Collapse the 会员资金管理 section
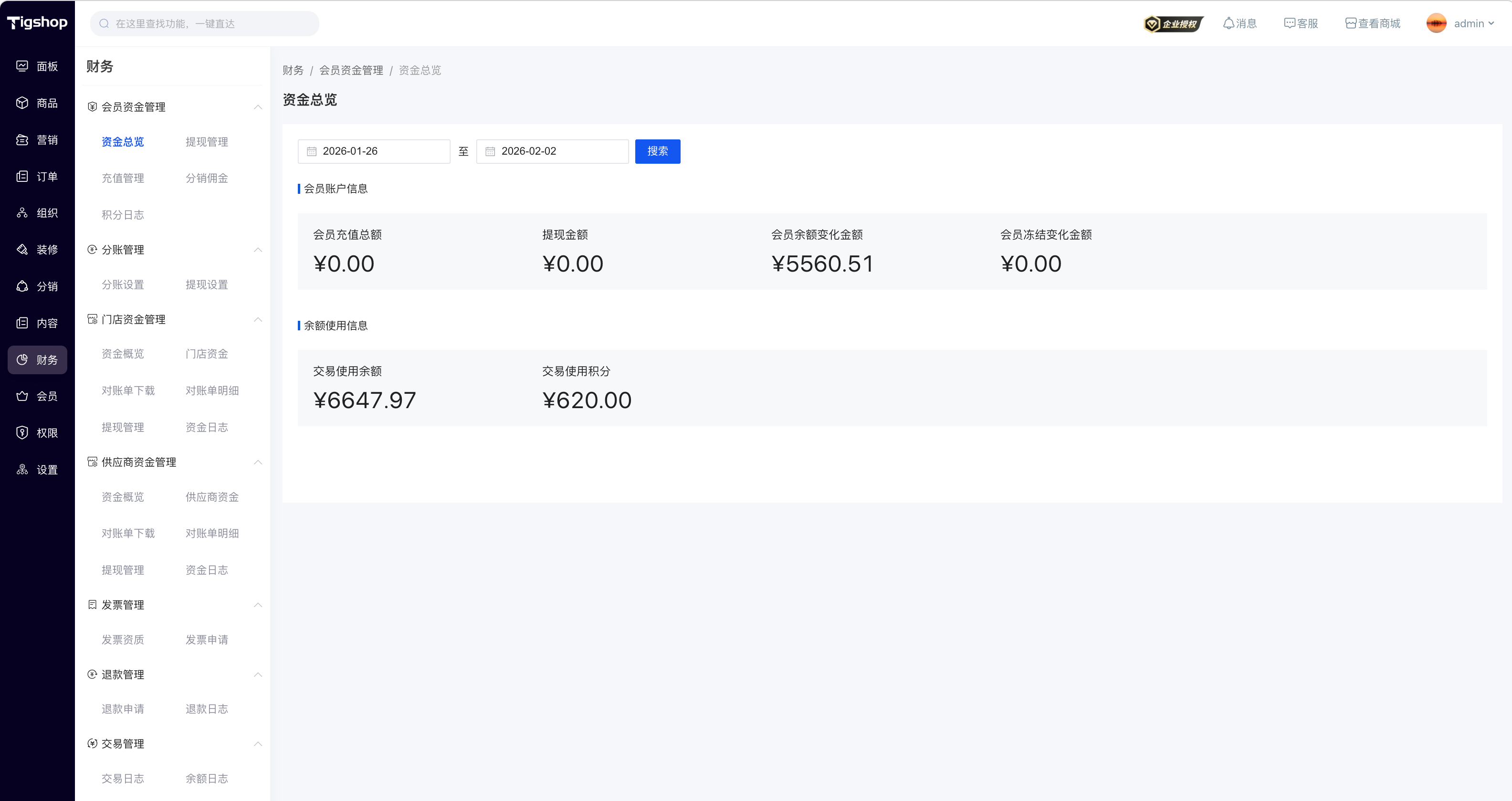Screen dimensions: 1512x801 258,107
